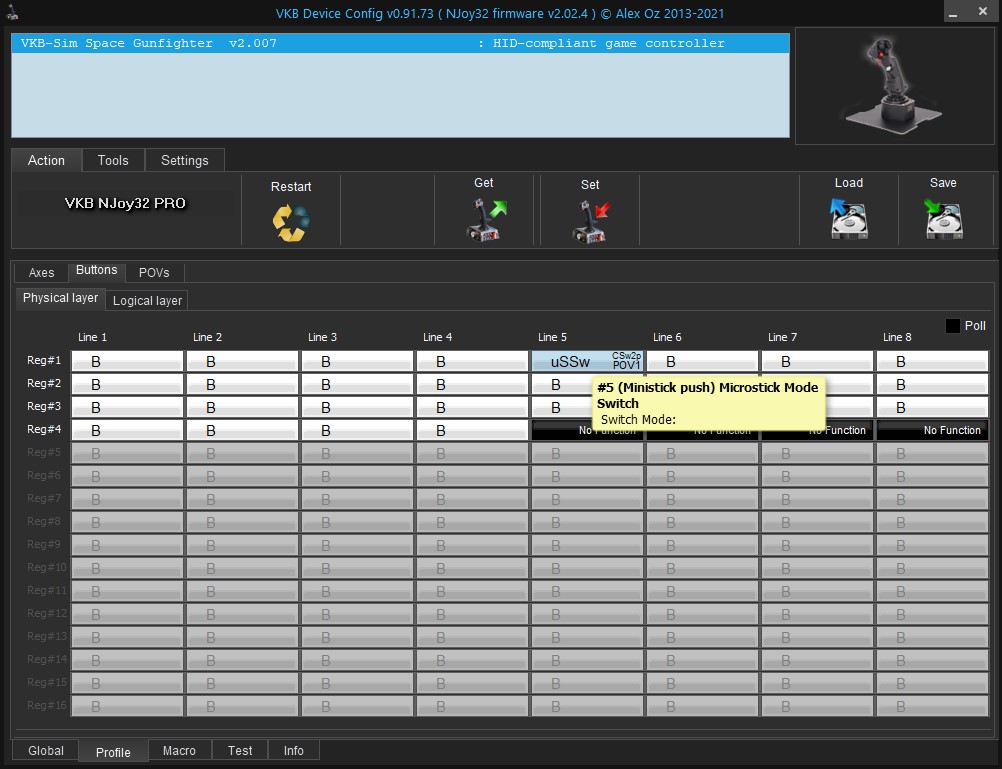Select the Logical layer tab
The image size is (1002, 769).
coord(147,300)
